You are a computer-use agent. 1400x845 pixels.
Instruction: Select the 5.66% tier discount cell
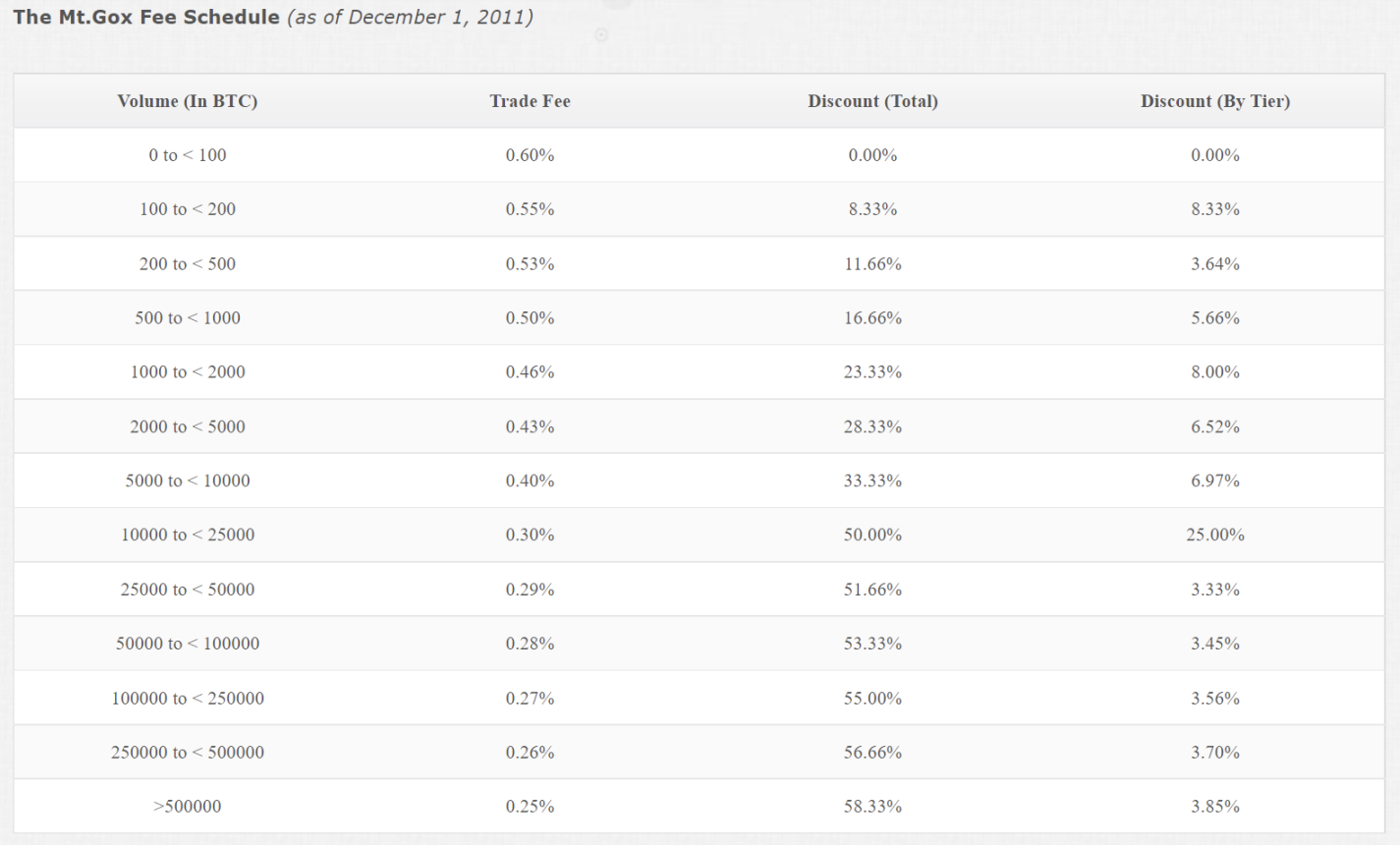tap(1214, 318)
